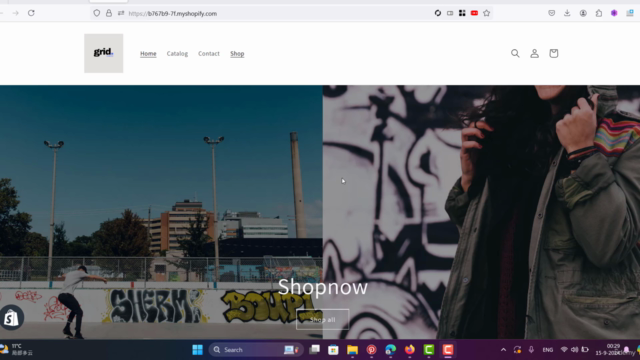640x360 pixels.
Task: Open the store search icon
Action: (x=515, y=53)
